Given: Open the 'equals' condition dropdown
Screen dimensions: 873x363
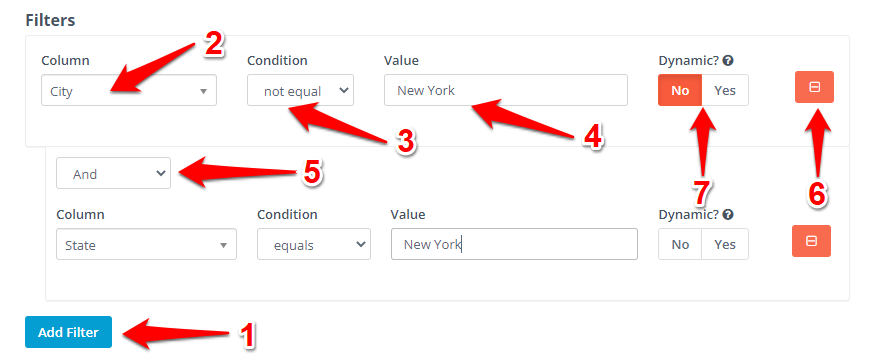Looking at the screenshot, I should pos(313,244).
